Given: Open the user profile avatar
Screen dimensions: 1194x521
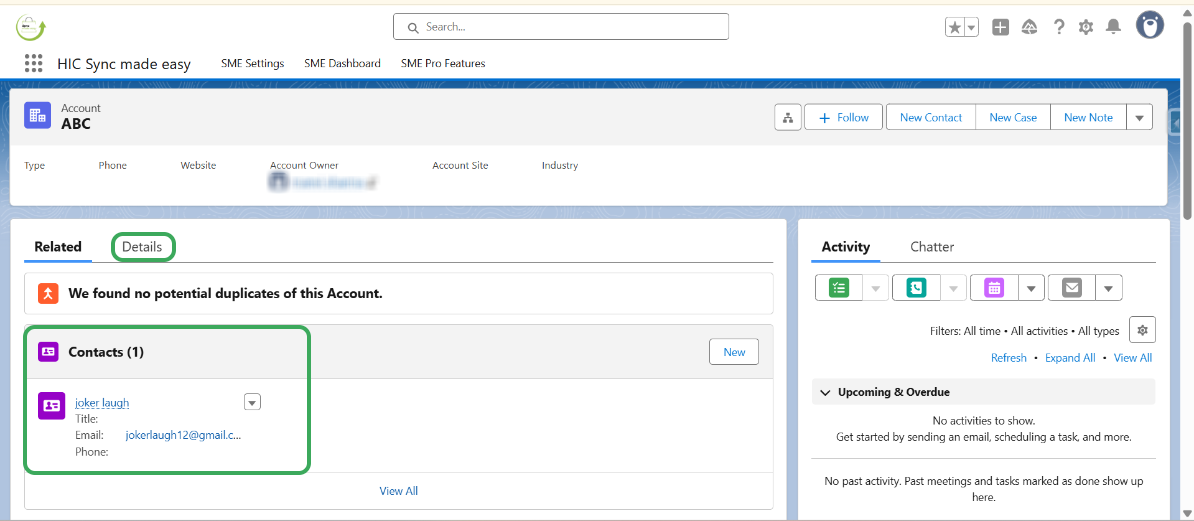Looking at the screenshot, I should coord(1150,25).
